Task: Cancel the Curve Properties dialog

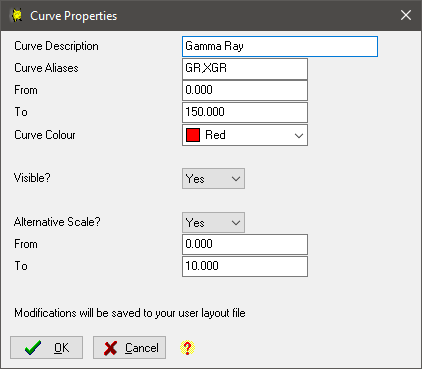Action: click(129, 347)
